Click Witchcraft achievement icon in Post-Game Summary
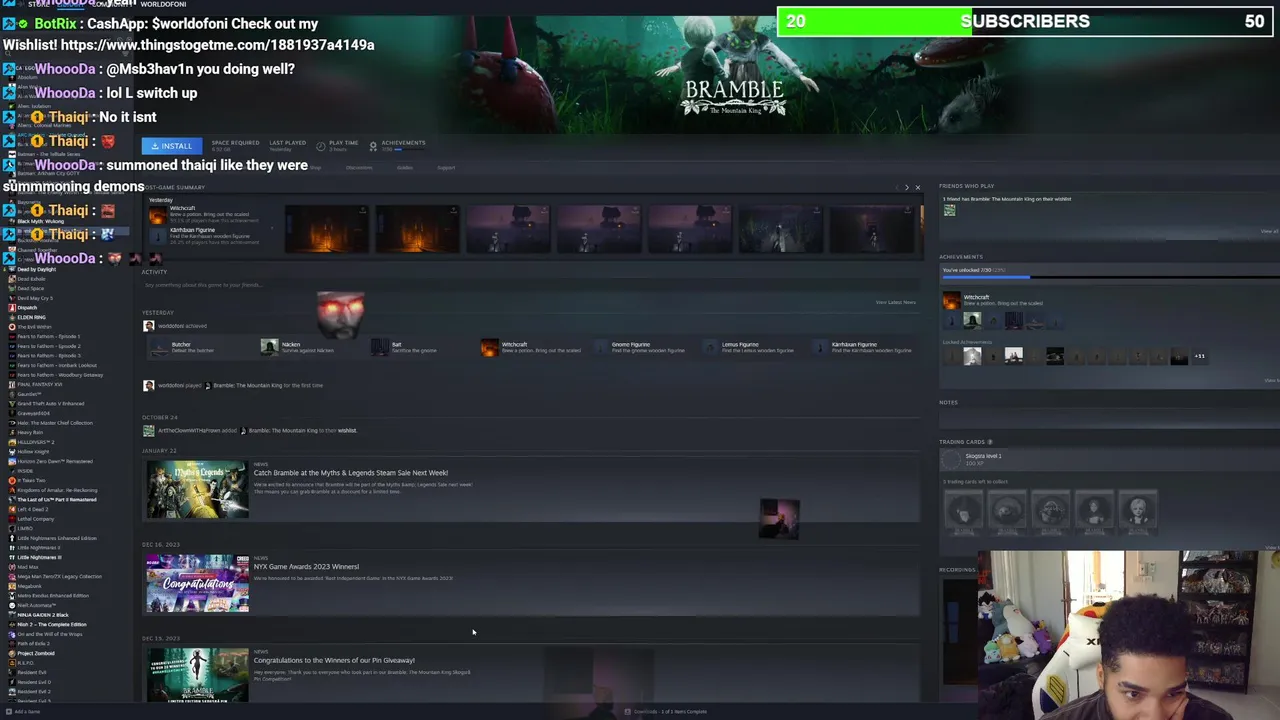The height and width of the screenshot is (720, 1280). (x=158, y=214)
